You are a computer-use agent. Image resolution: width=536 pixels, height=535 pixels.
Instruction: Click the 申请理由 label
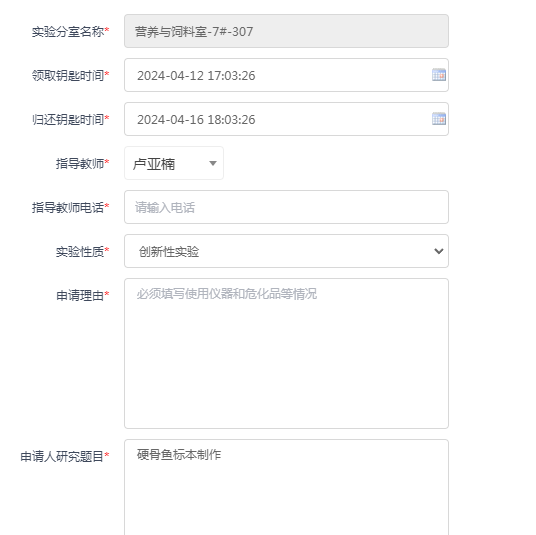(82, 295)
